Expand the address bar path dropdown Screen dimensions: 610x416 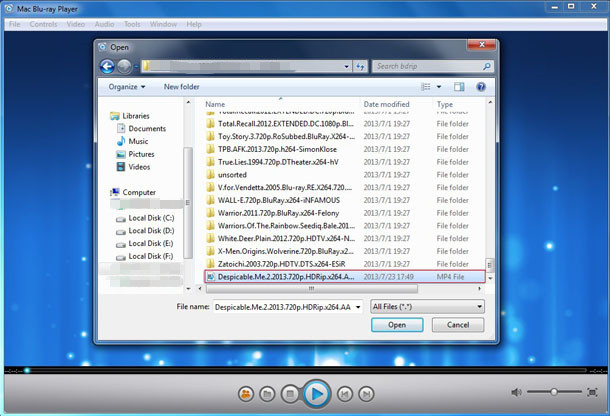346,67
